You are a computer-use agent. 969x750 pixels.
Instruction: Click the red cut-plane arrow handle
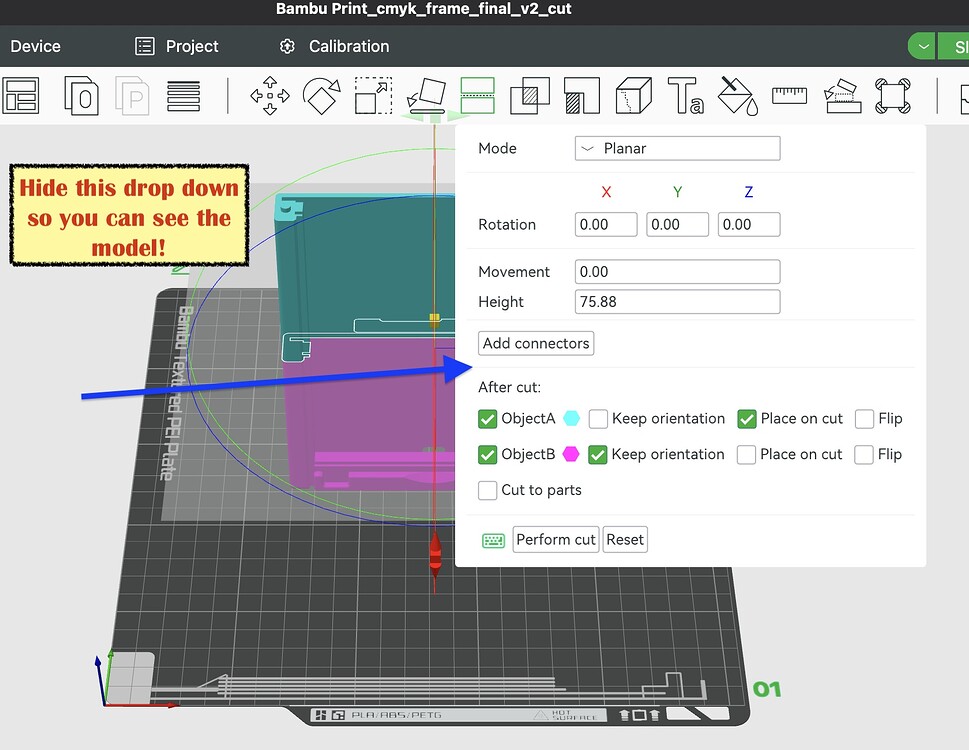point(435,555)
